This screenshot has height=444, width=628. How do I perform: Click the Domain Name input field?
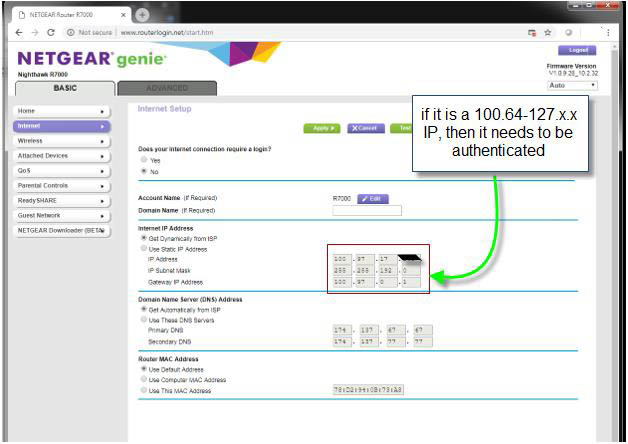(x=367, y=211)
